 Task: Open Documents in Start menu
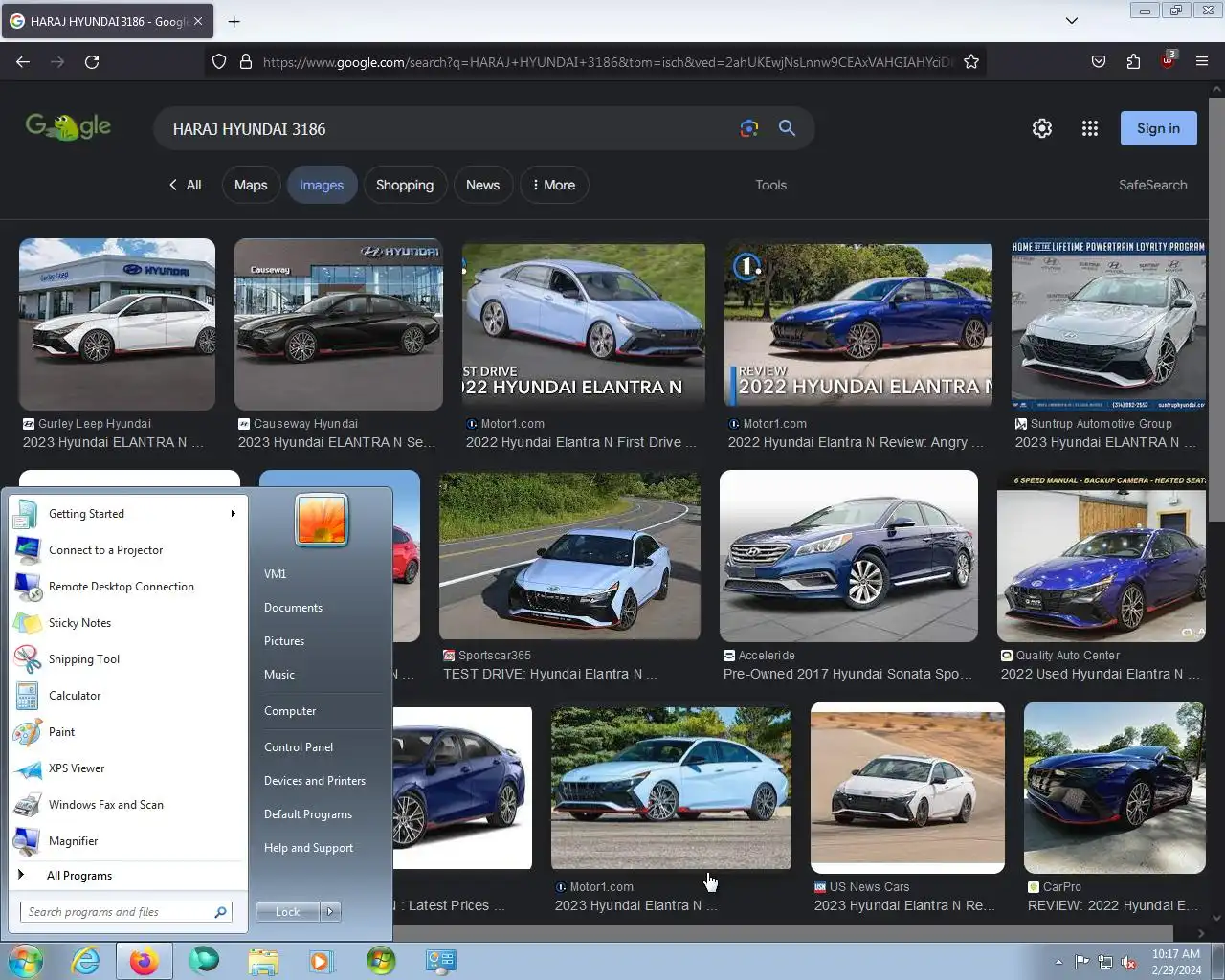[321, 608]
